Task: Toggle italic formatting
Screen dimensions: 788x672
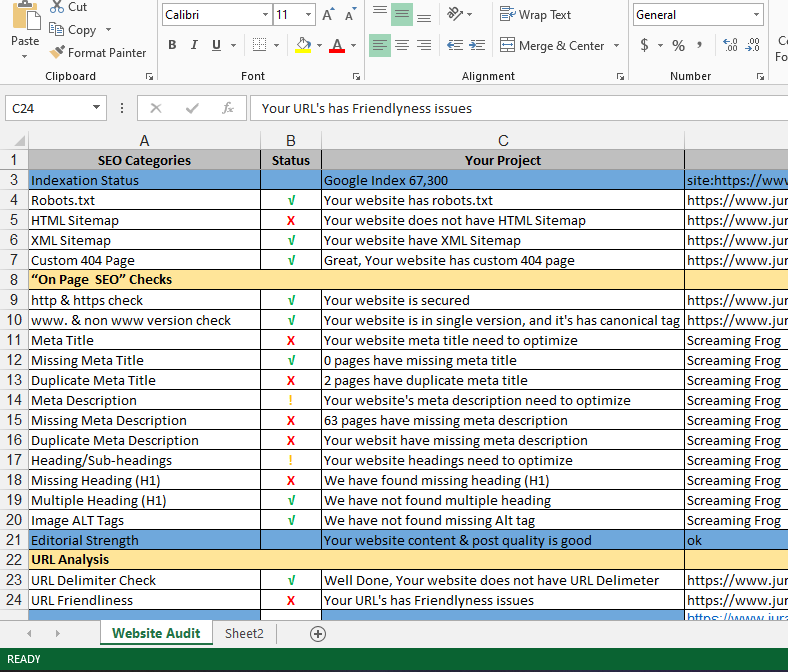Action: 195,45
